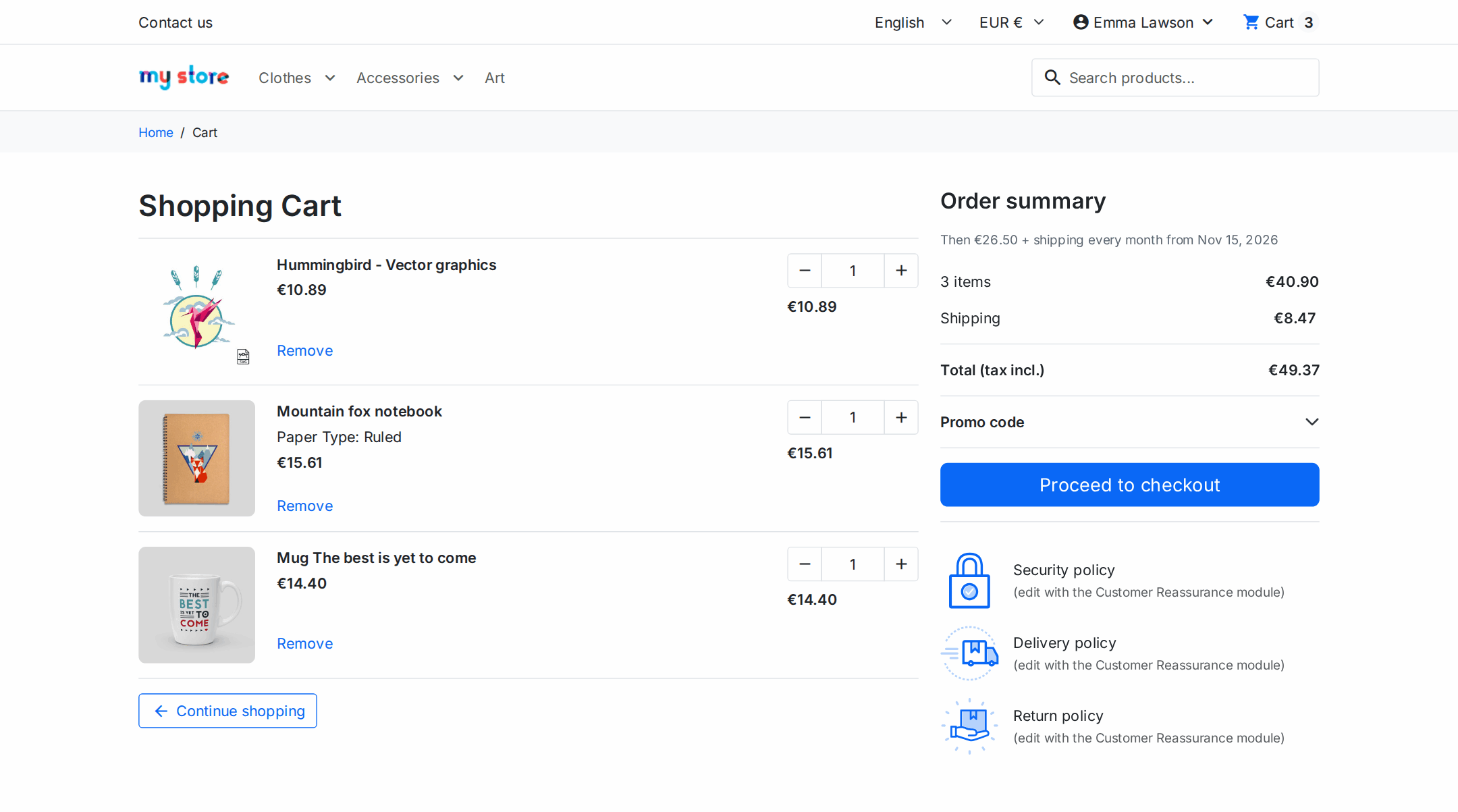Viewport: 1458px width, 812px height.
Task: Click the search magnifier icon
Action: click(x=1052, y=78)
